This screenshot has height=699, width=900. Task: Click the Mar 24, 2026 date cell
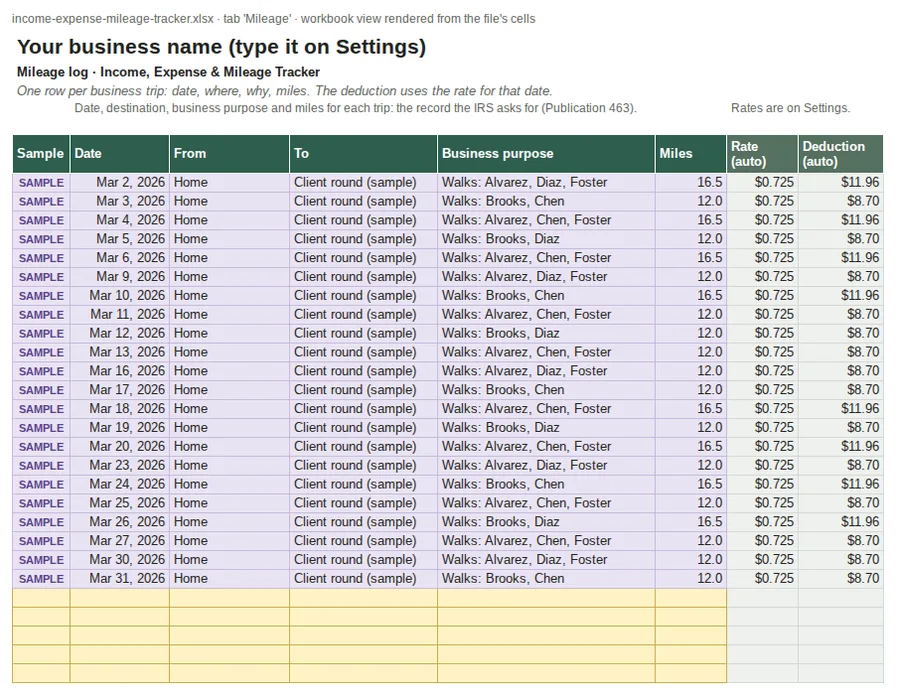[x=119, y=484]
